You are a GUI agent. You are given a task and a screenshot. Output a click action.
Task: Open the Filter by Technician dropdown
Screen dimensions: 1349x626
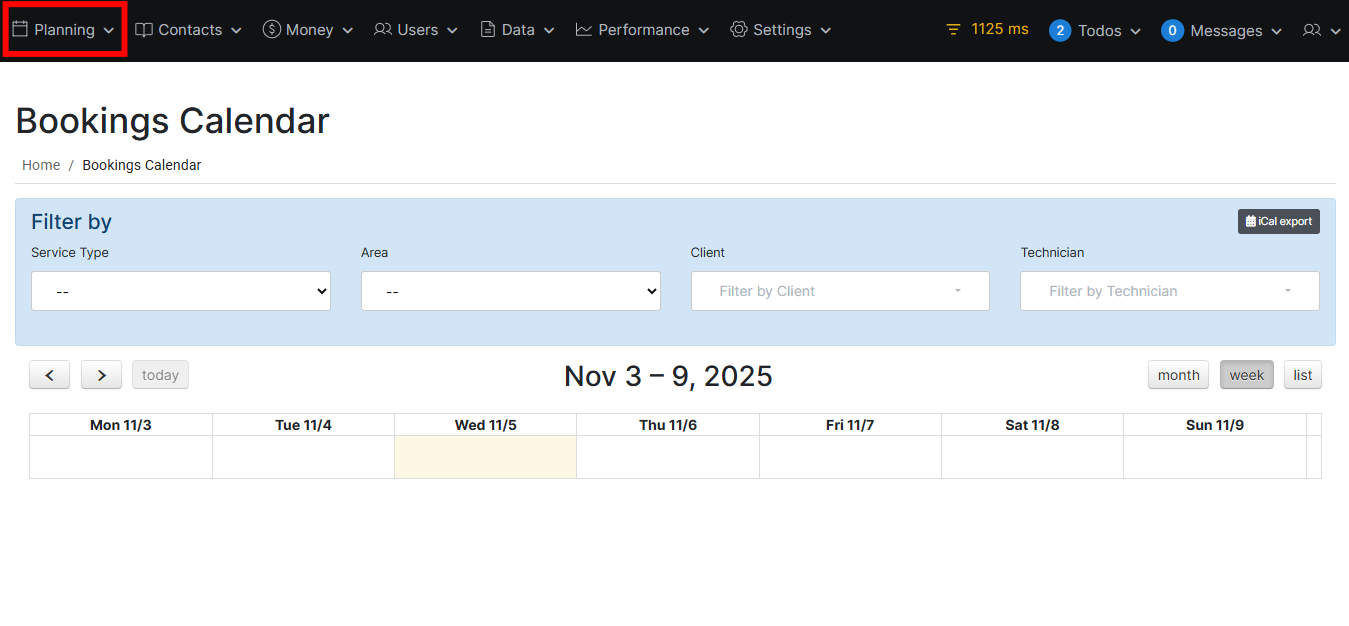click(1169, 291)
